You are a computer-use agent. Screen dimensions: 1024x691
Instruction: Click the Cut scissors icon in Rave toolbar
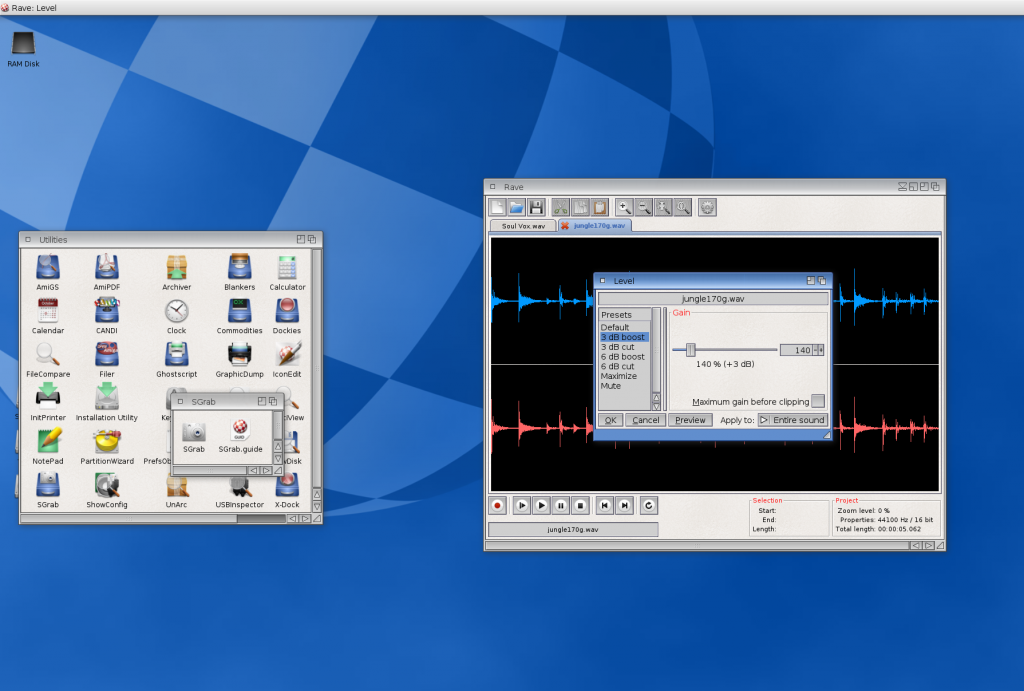pyautogui.click(x=561, y=207)
